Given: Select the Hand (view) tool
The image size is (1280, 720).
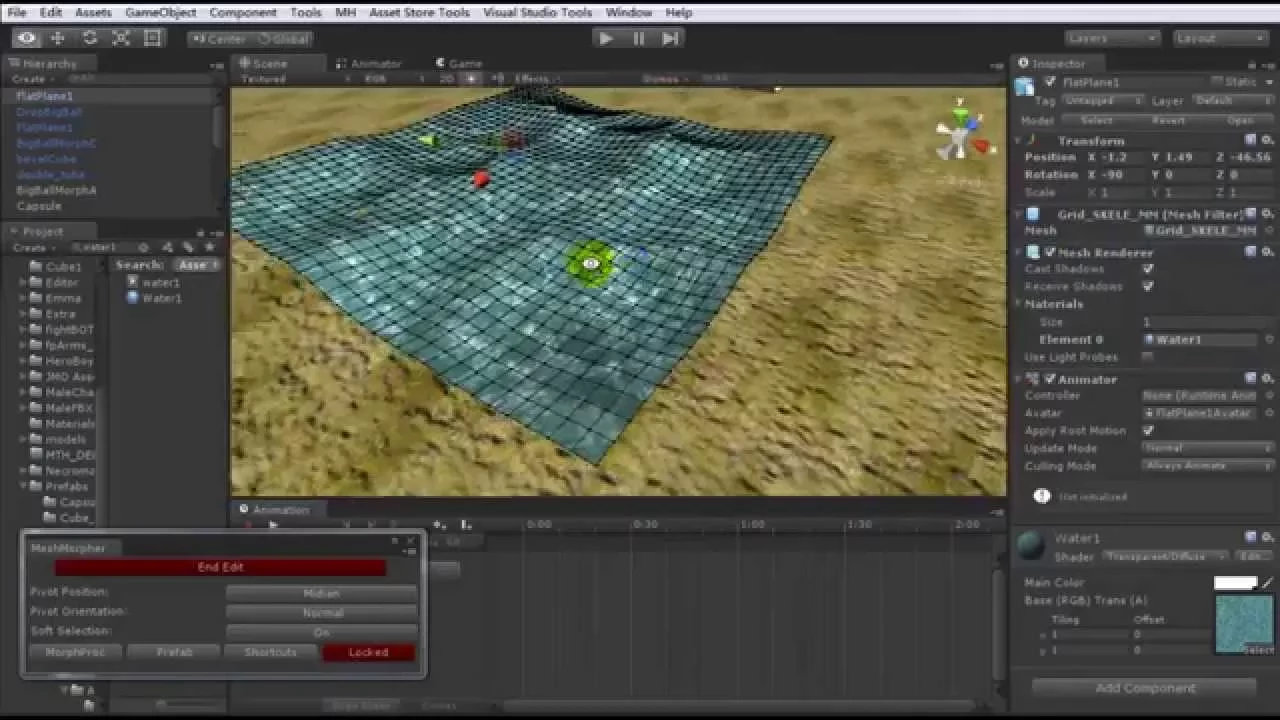Looking at the screenshot, I should point(27,38).
